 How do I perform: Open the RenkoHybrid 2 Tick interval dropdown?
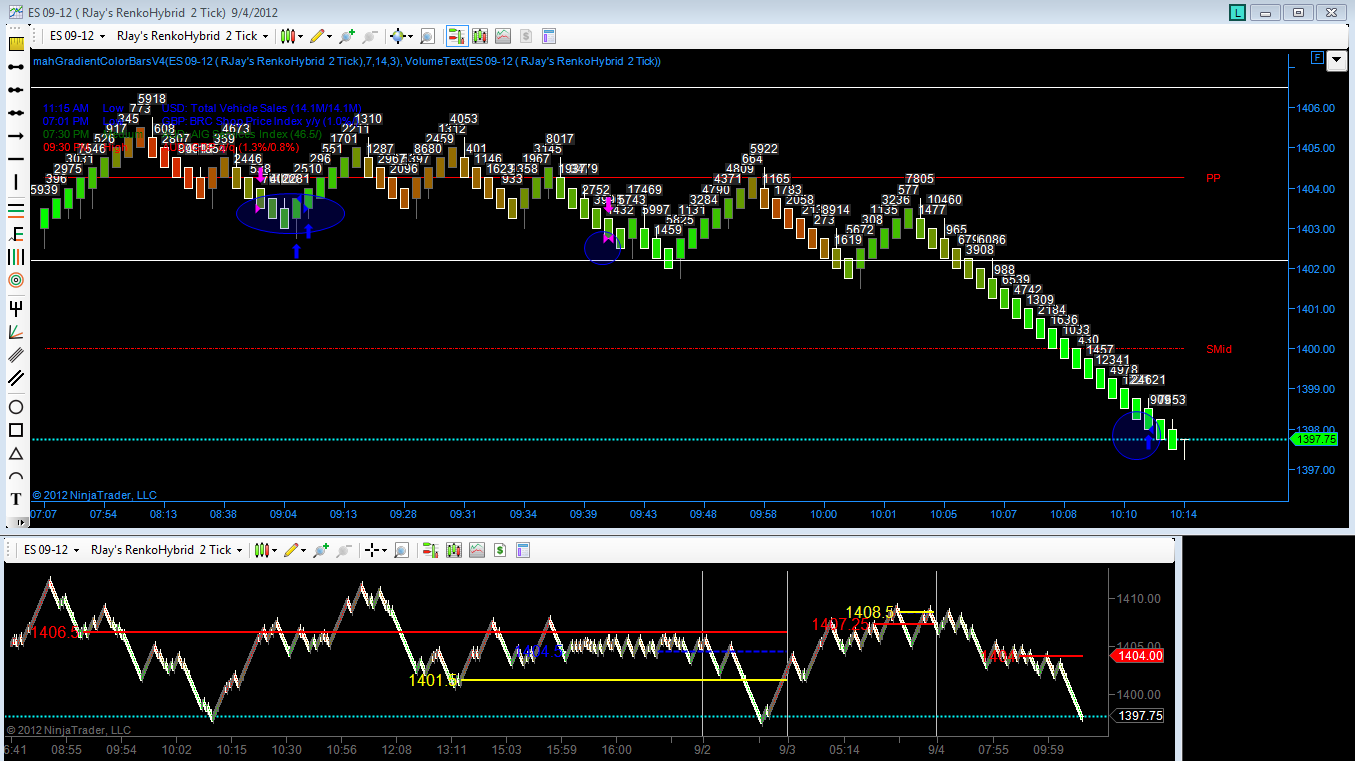tap(192, 36)
